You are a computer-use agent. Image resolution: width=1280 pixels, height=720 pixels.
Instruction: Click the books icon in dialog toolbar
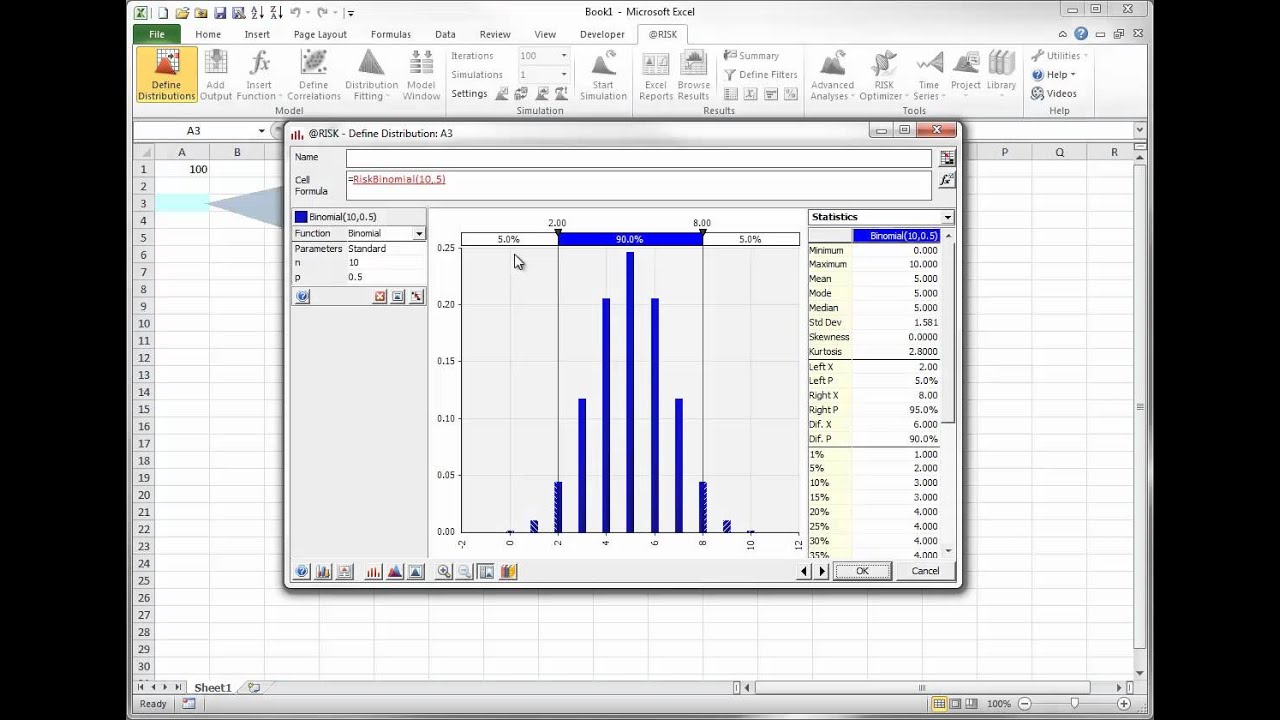click(x=508, y=571)
